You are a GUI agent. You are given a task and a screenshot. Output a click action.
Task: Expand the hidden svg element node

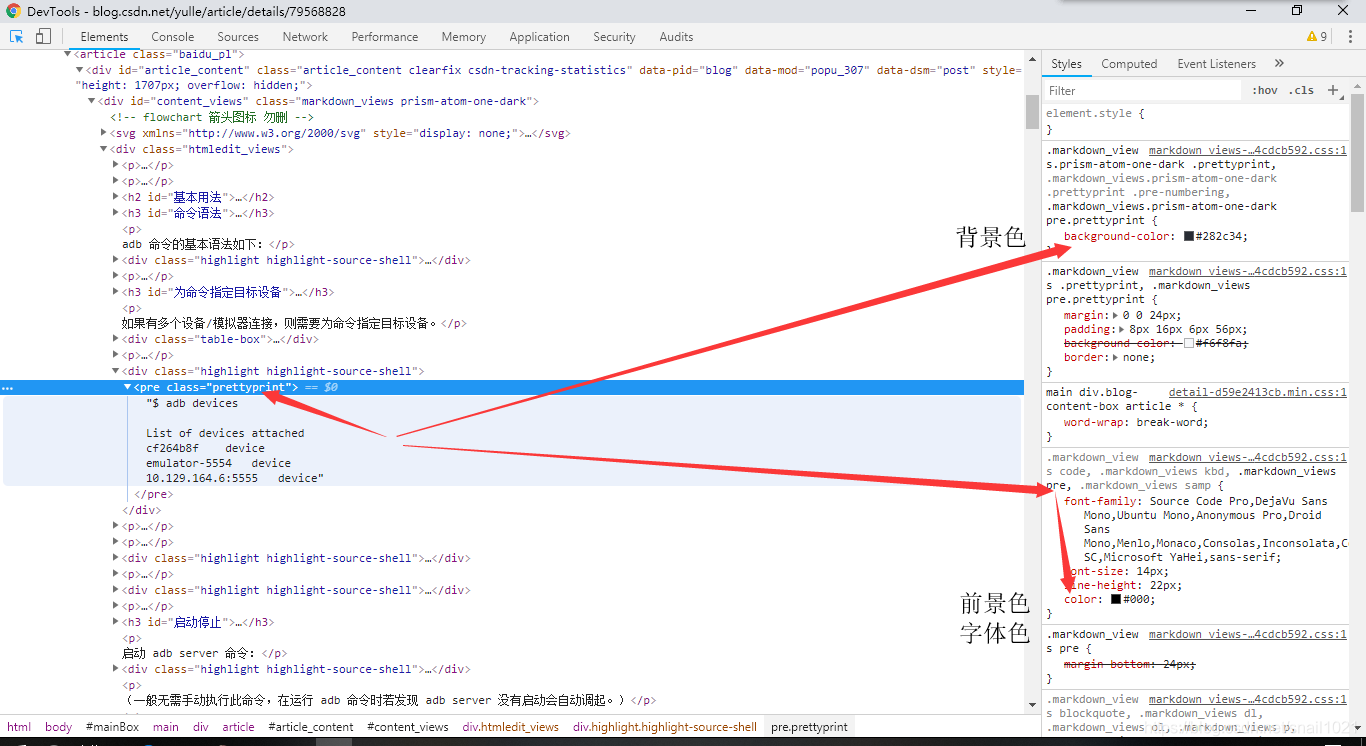tap(104, 133)
